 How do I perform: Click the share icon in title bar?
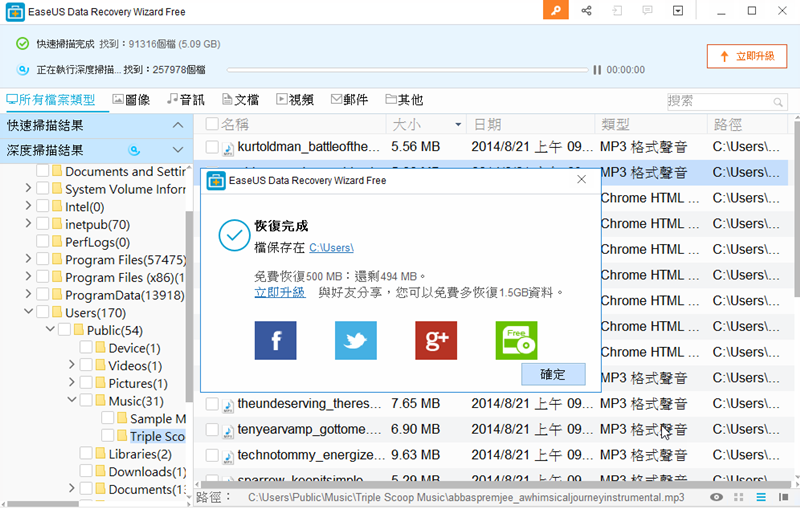[586, 11]
